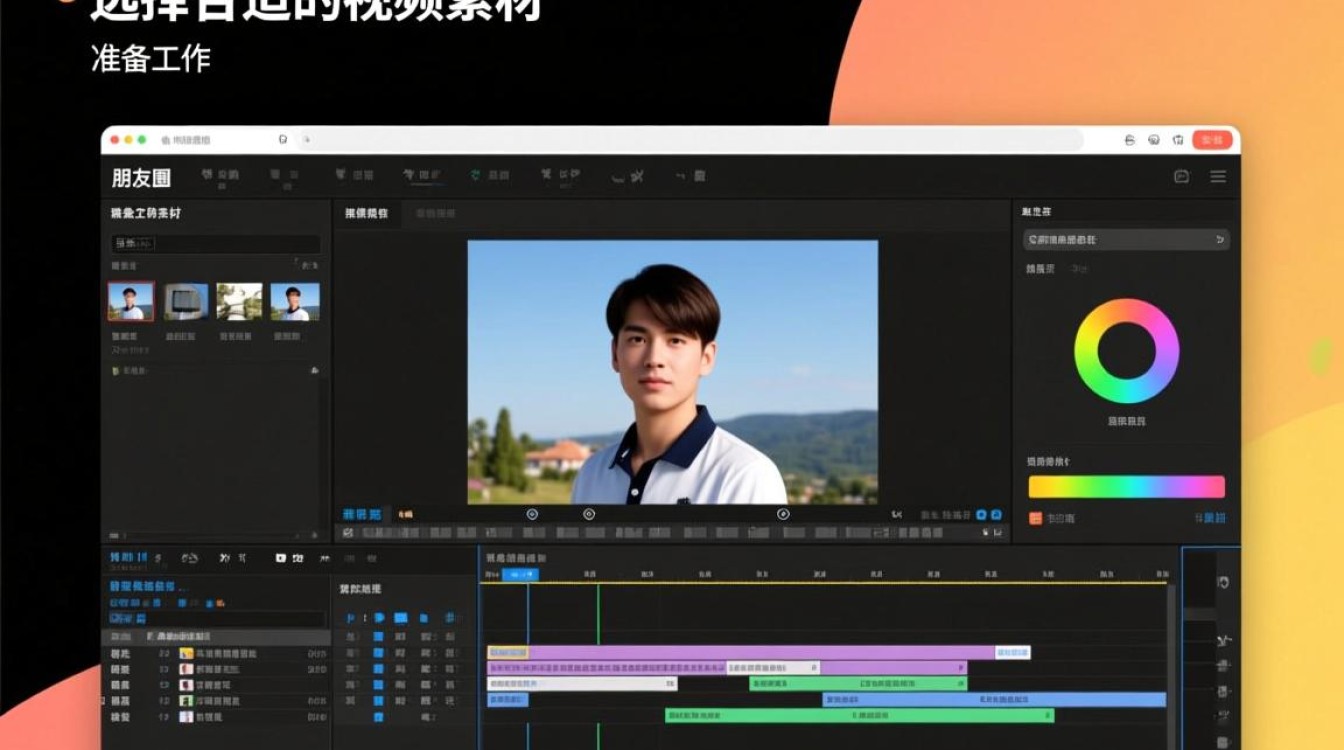Select the rightmost man thumbnail in the media panel
Image resolution: width=1344 pixels, height=750 pixels.
(295, 301)
